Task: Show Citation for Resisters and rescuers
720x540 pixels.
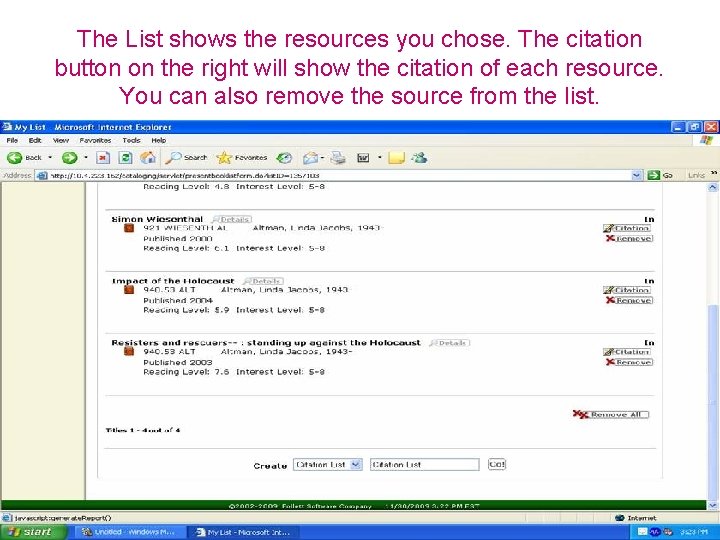Action: pyautogui.click(x=627, y=352)
